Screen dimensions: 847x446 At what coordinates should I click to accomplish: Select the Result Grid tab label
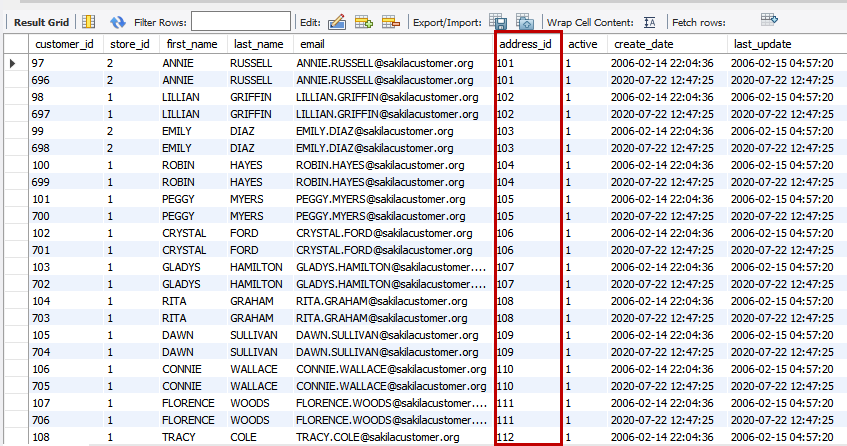point(40,21)
